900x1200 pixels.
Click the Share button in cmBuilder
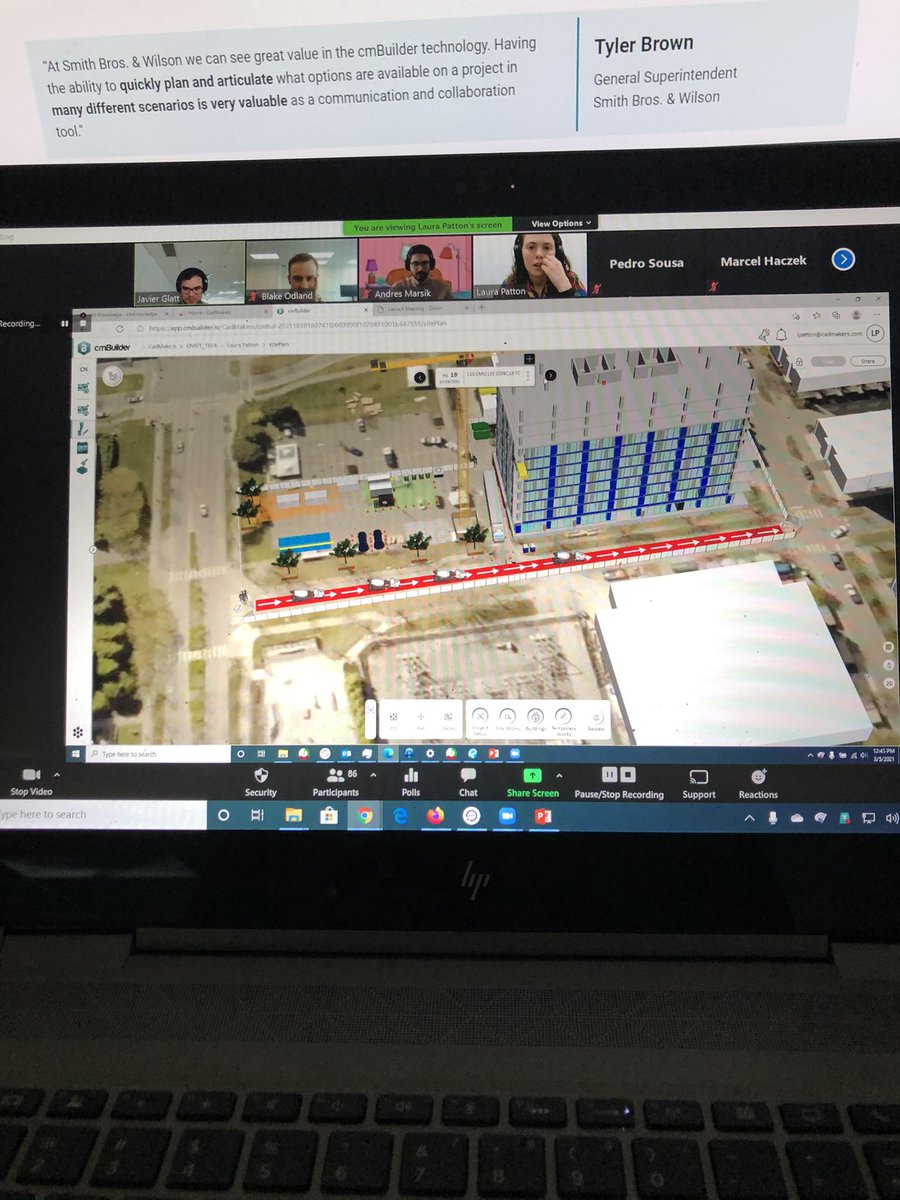pos(866,362)
